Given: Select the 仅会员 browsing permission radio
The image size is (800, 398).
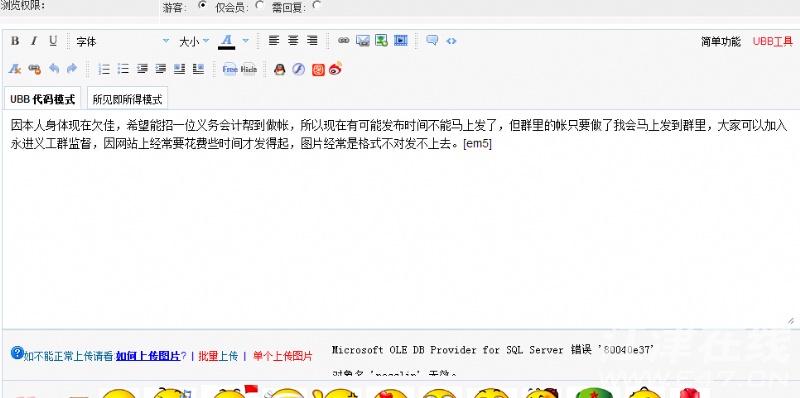Looking at the screenshot, I should click(260, 6).
